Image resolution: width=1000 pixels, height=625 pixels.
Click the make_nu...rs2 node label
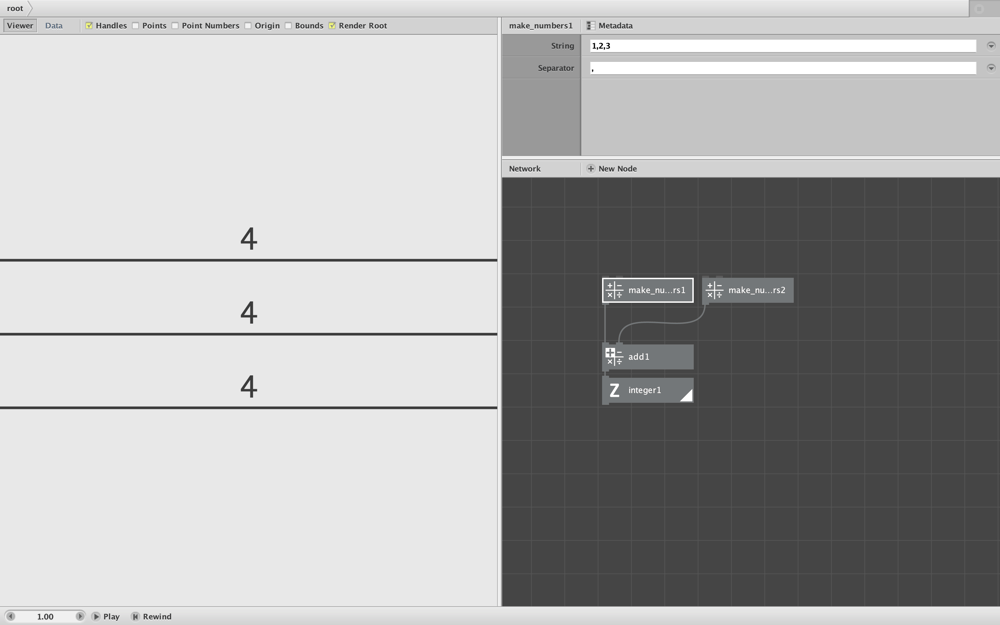[x=756, y=290]
